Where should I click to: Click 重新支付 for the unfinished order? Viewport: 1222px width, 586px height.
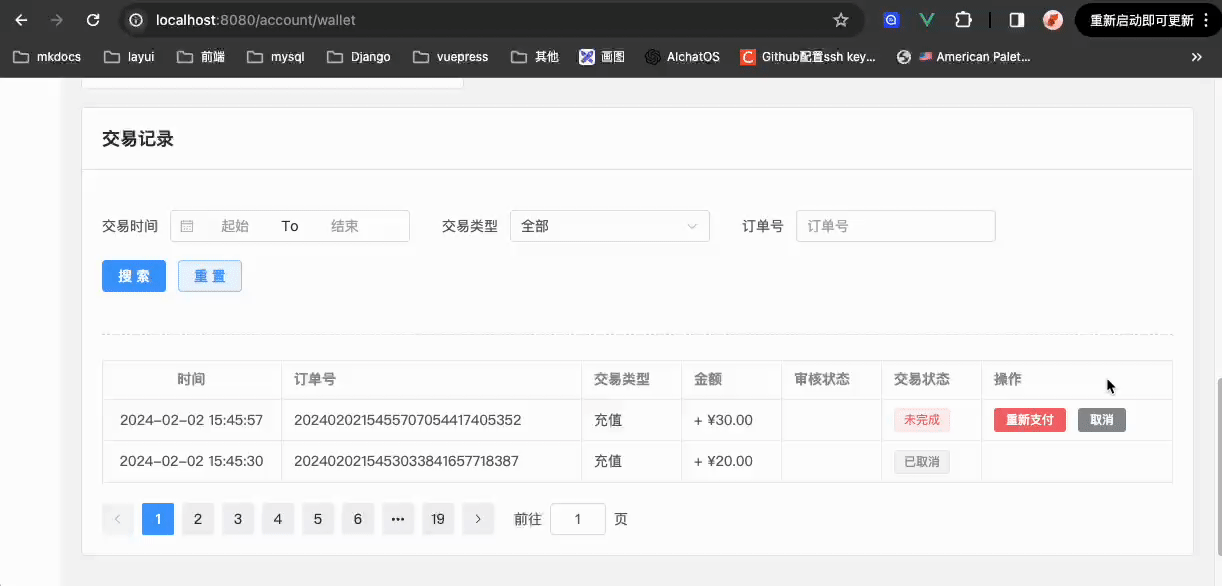click(1029, 420)
